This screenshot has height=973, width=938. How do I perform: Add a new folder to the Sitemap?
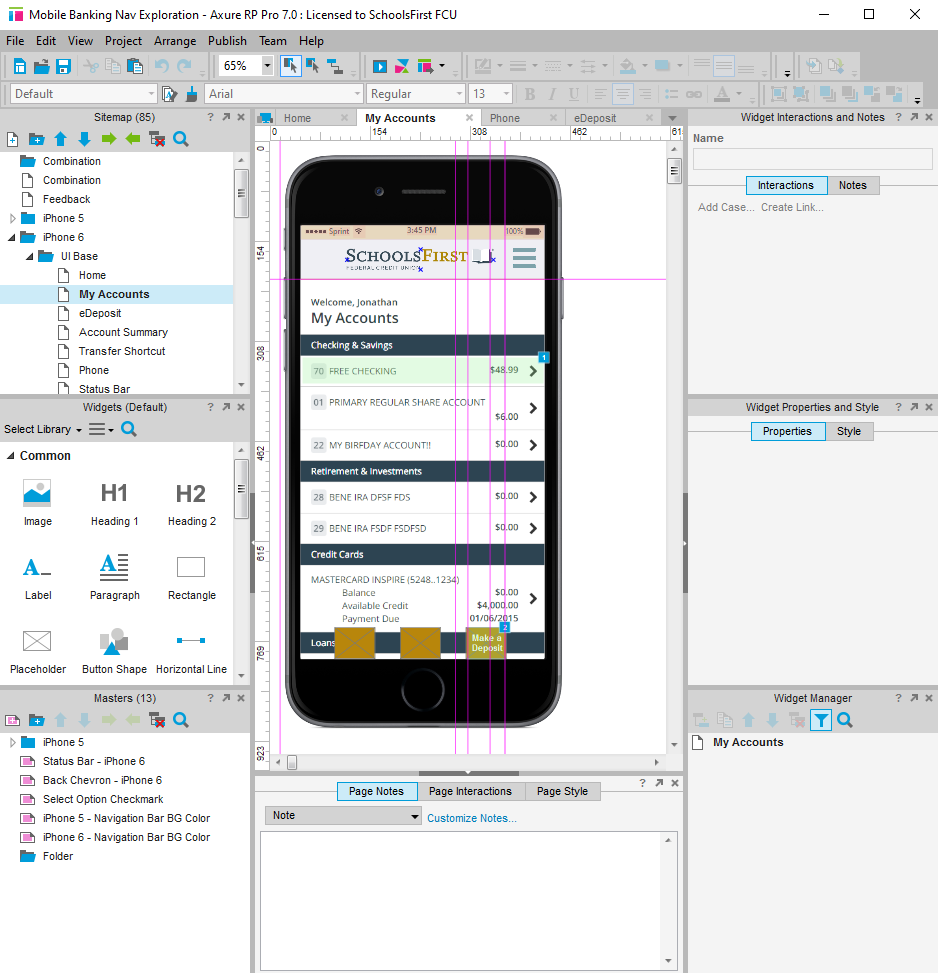click(x=37, y=139)
